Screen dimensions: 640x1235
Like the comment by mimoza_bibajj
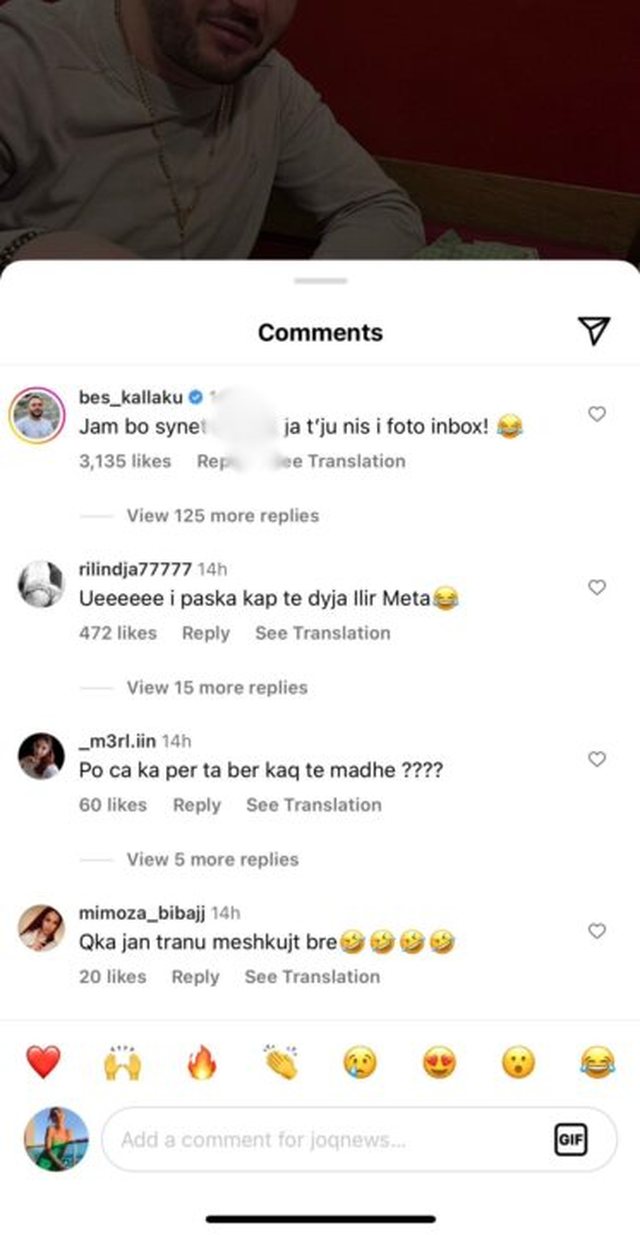click(597, 931)
